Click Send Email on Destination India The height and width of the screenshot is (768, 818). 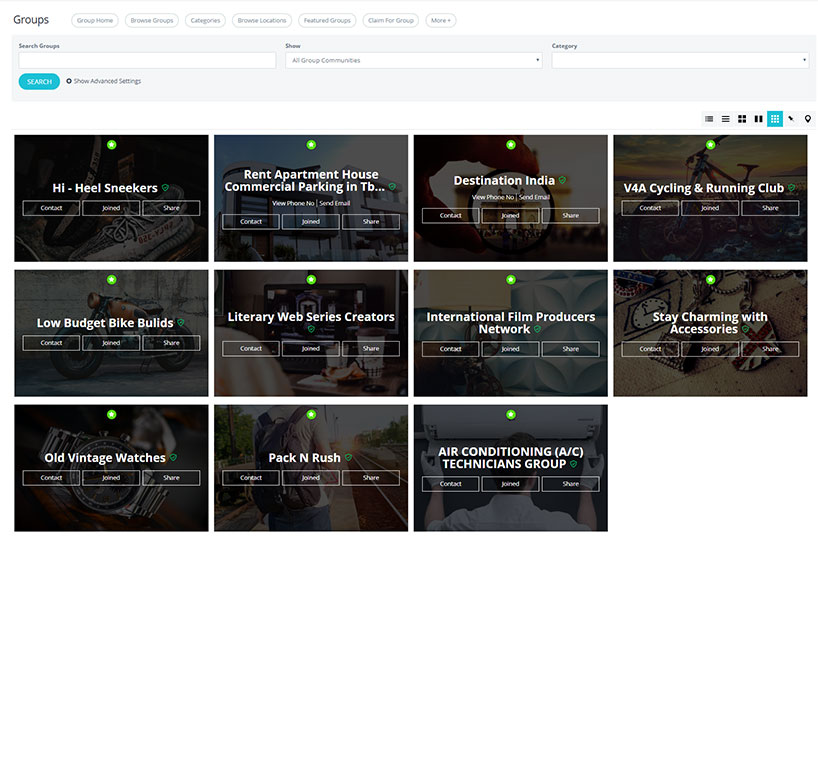535,198
